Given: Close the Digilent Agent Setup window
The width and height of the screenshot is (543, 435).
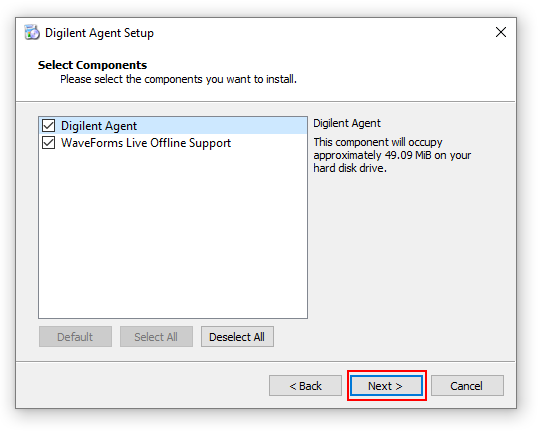Looking at the screenshot, I should pos(500,32).
